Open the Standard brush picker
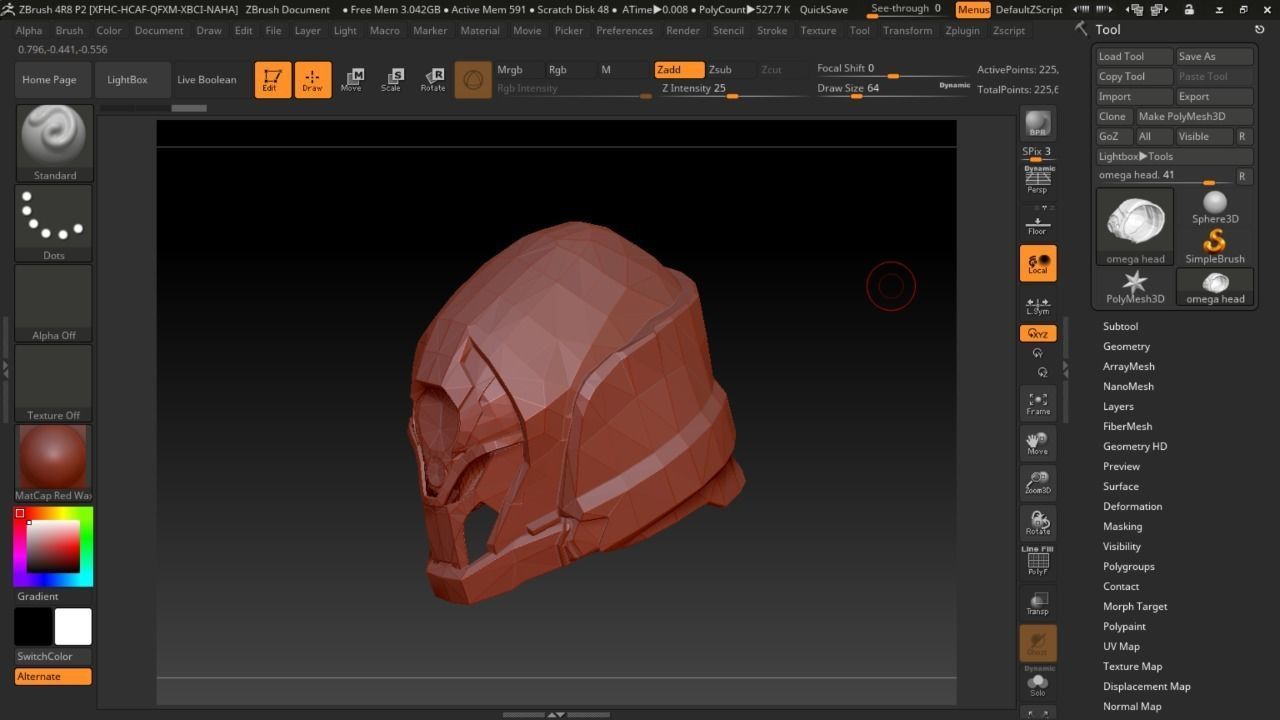 (54, 143)
